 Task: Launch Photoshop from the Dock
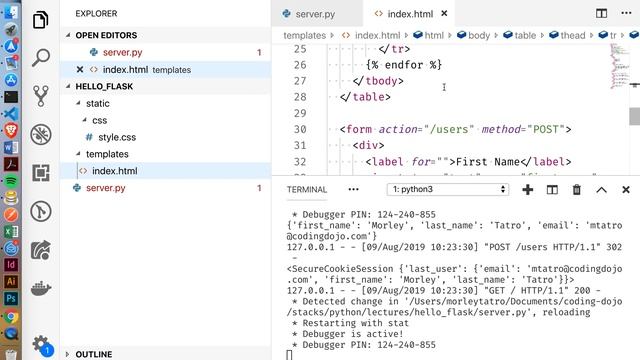pyautogui.click(x=11, y=299)
